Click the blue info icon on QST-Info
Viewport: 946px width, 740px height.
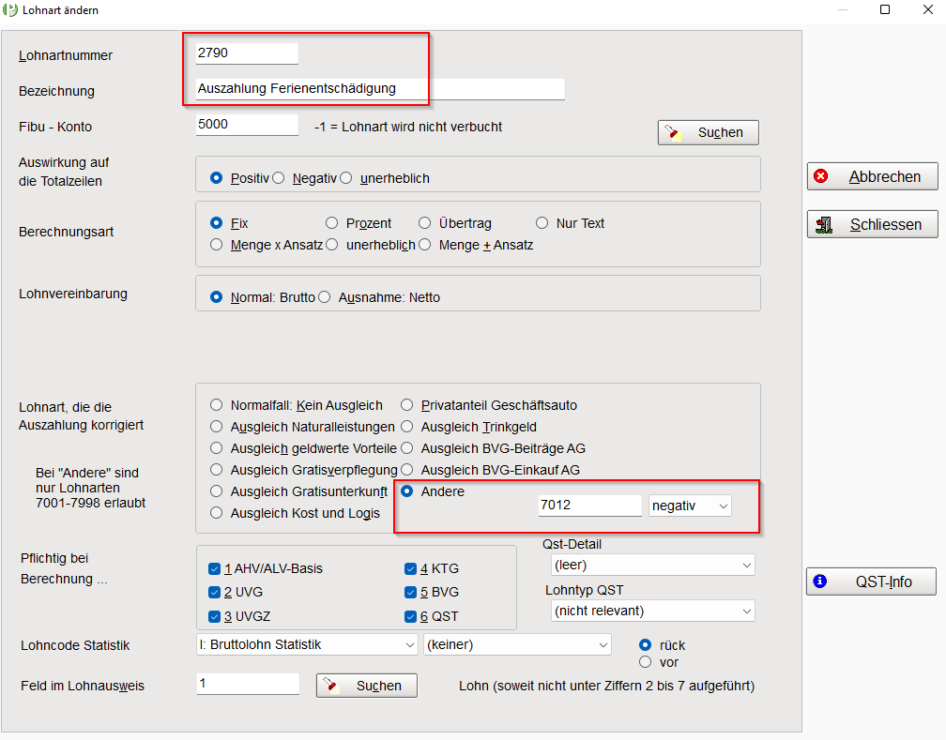pos(820,581)
